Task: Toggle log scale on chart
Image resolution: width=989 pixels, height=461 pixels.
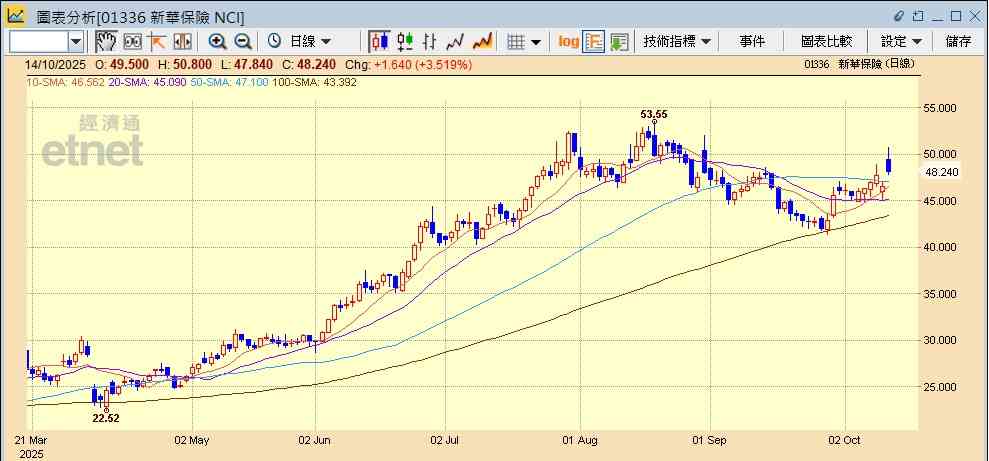Action: pos(568,41)
